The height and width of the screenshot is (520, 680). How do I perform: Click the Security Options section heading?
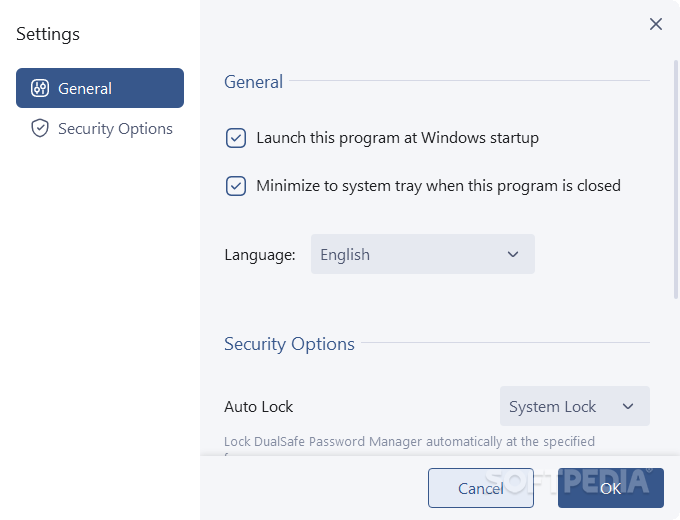[x=289, y=344]
